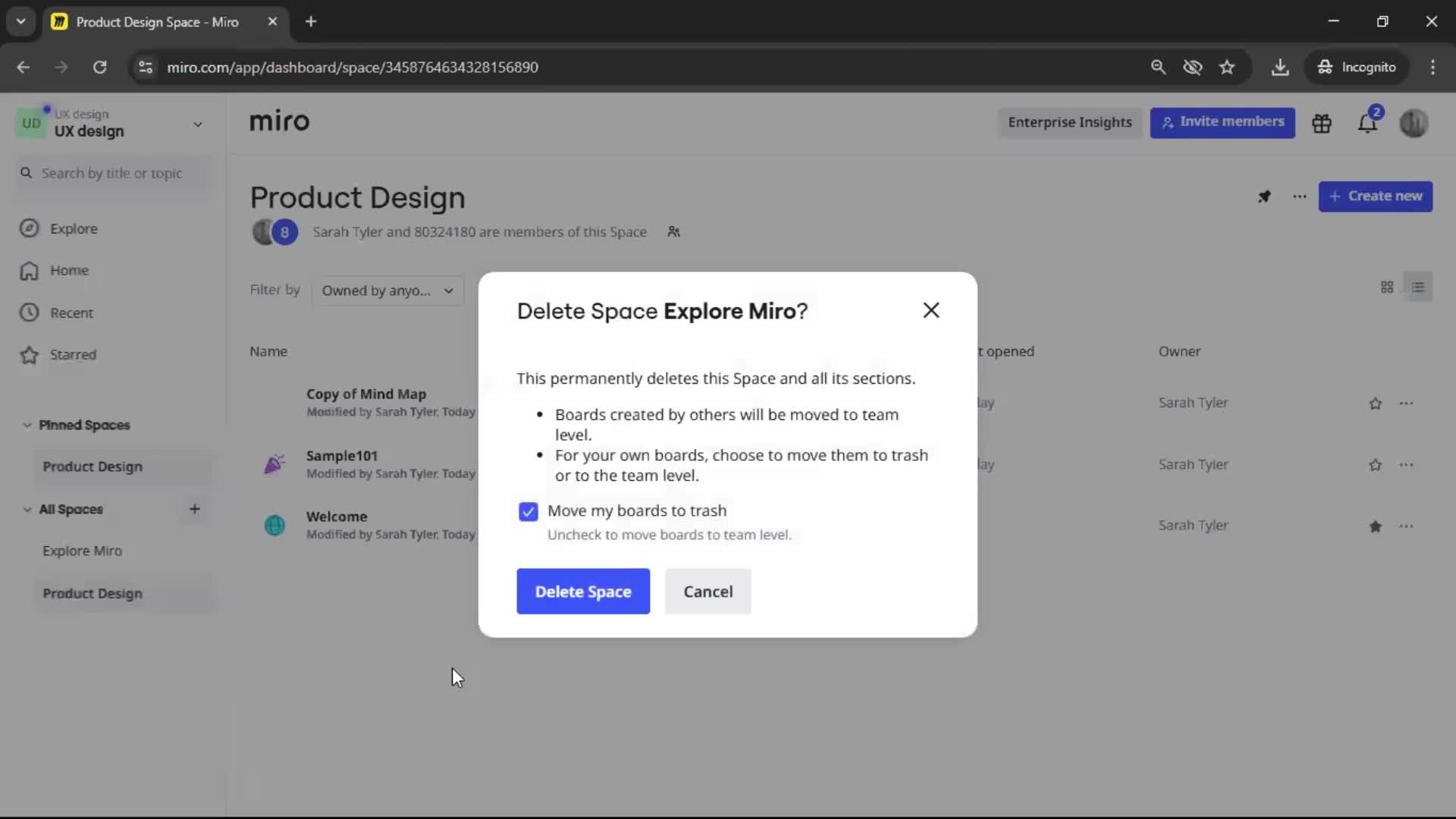The image size is (1456, 819).
Task: Select pinned Product Design space
Action: point(93,467)
